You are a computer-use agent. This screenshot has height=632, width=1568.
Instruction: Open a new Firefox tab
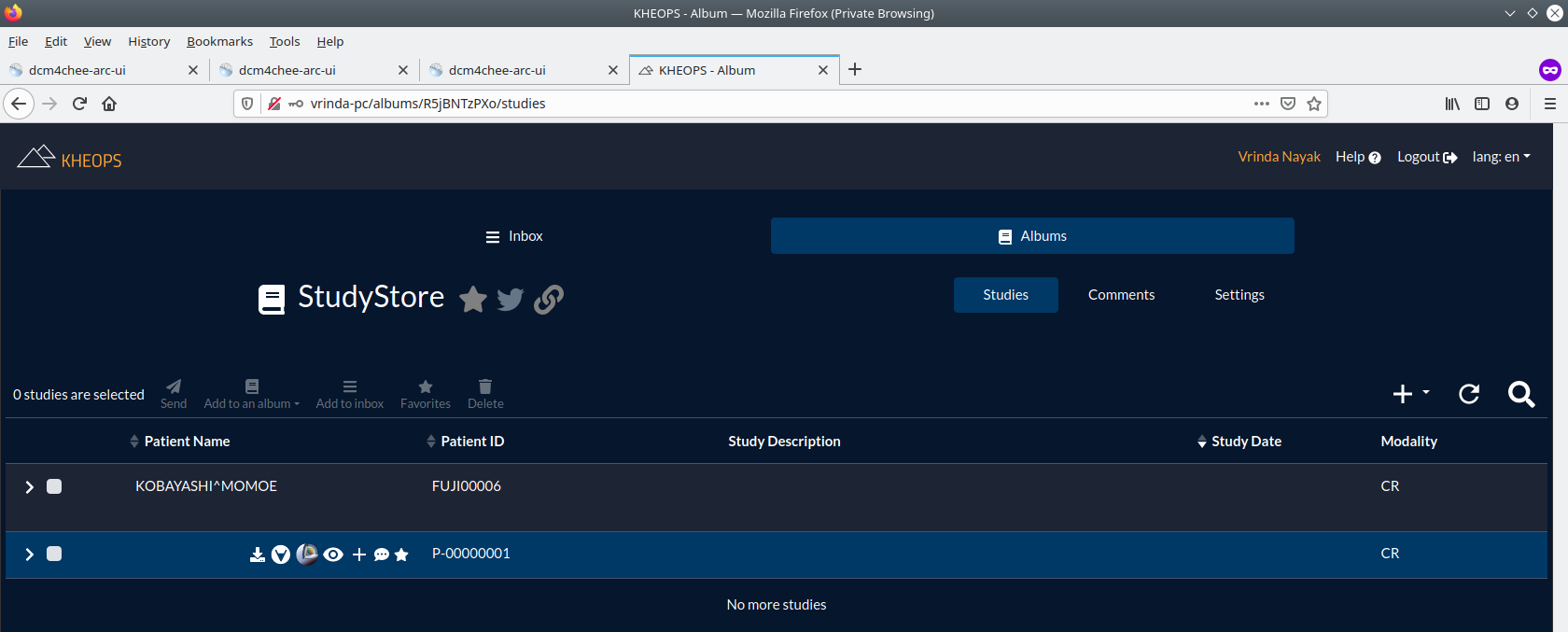(x=855, y=69)
